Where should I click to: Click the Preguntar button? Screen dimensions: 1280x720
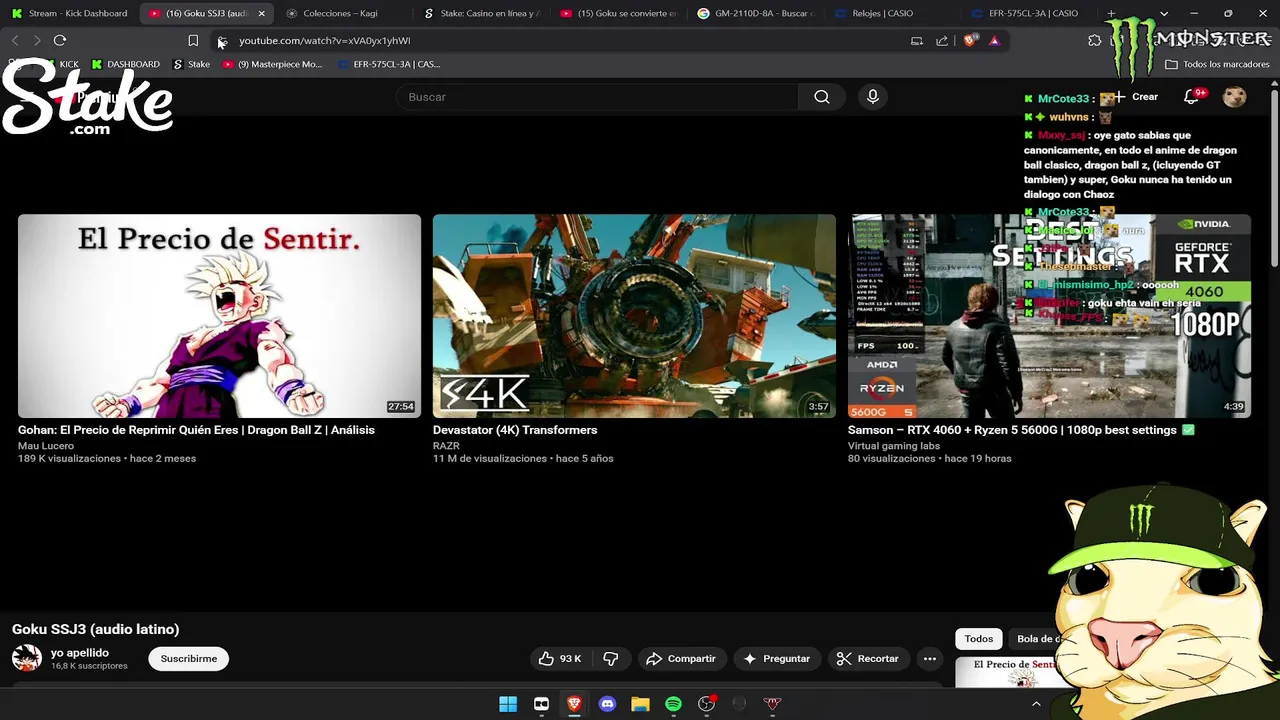pos(777,658)
